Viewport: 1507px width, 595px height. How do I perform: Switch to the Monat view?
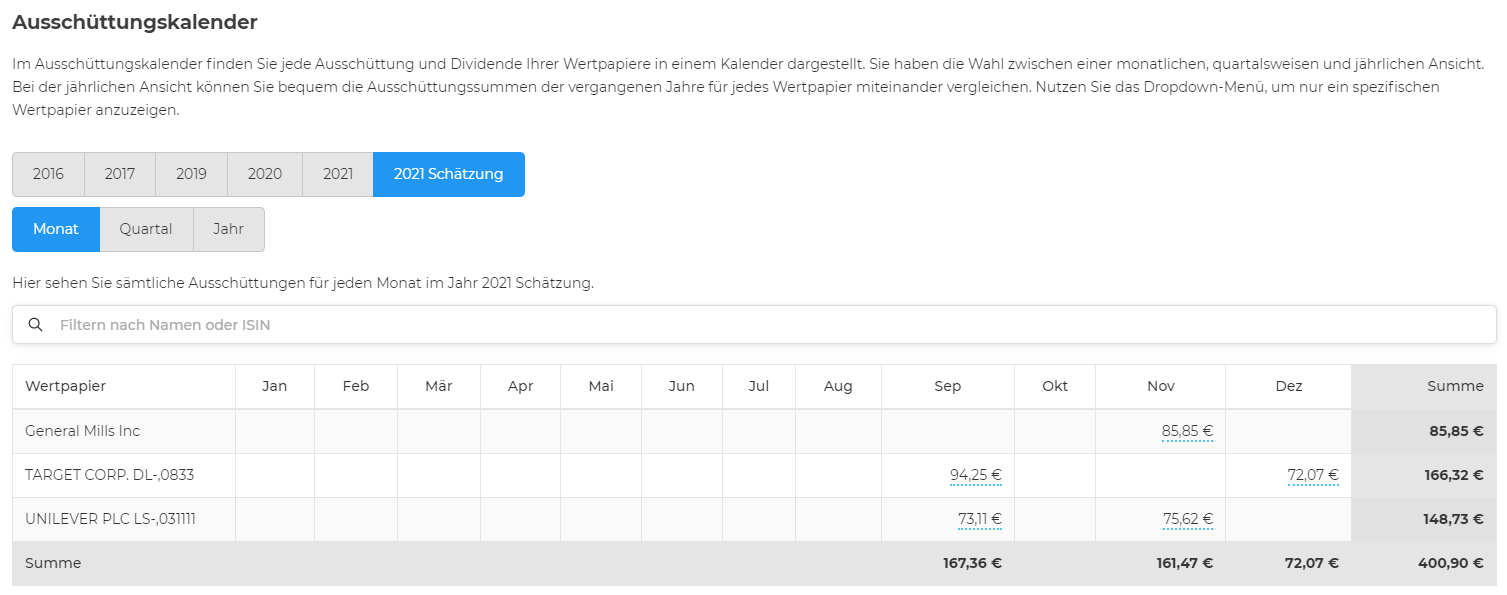point(56,229)
